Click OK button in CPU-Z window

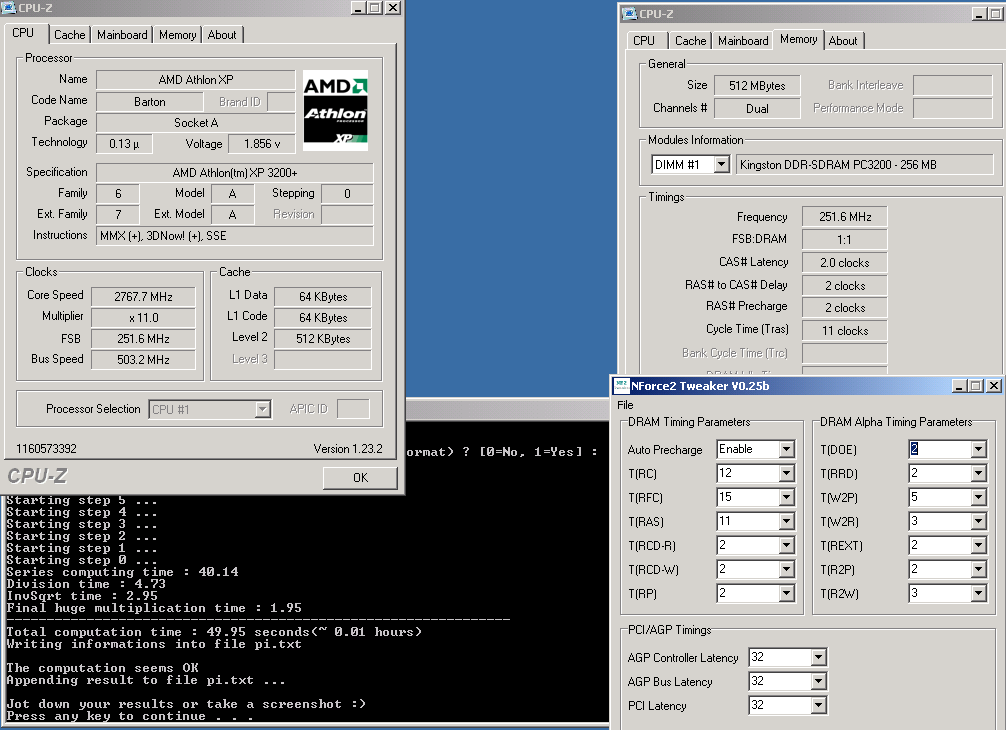pos(360,477)
